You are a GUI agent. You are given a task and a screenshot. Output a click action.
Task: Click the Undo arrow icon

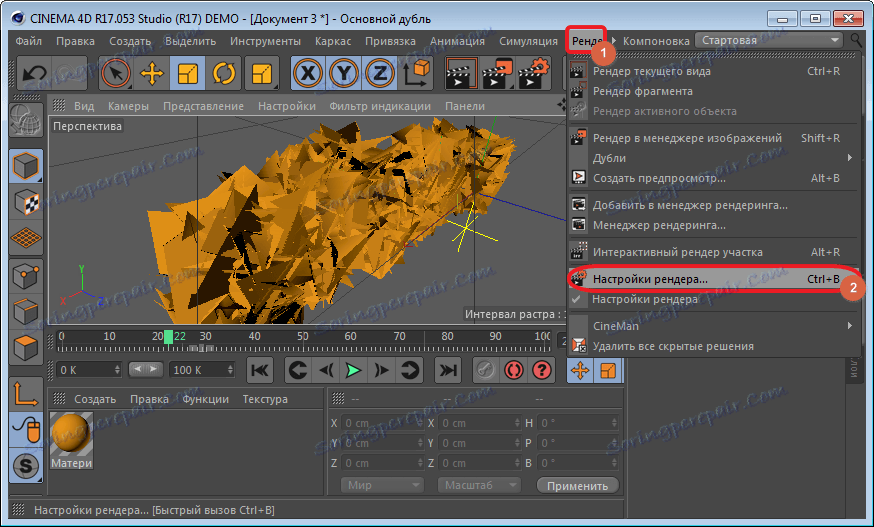(35, 73)
